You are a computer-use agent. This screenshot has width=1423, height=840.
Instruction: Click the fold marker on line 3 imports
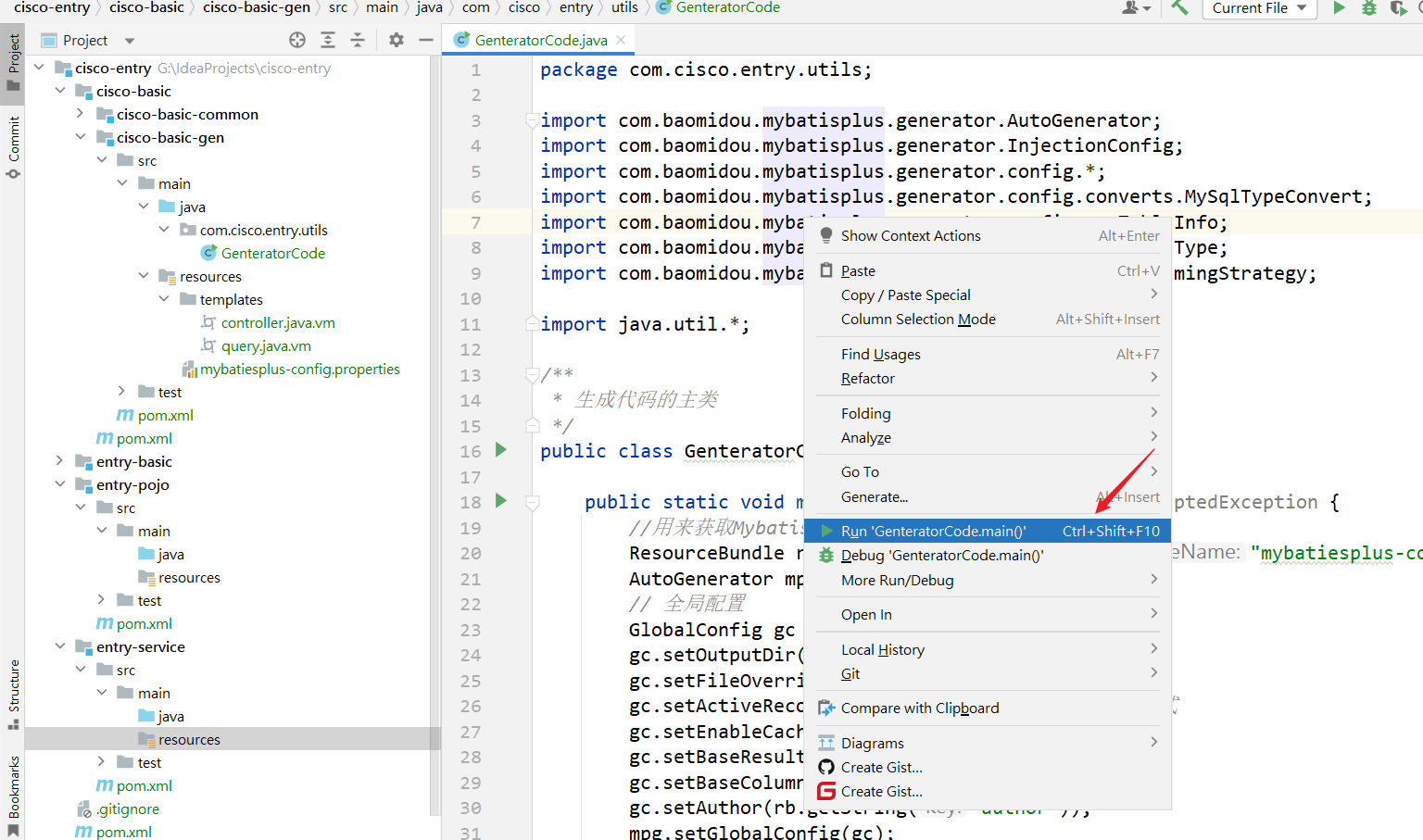pos(532,120)
